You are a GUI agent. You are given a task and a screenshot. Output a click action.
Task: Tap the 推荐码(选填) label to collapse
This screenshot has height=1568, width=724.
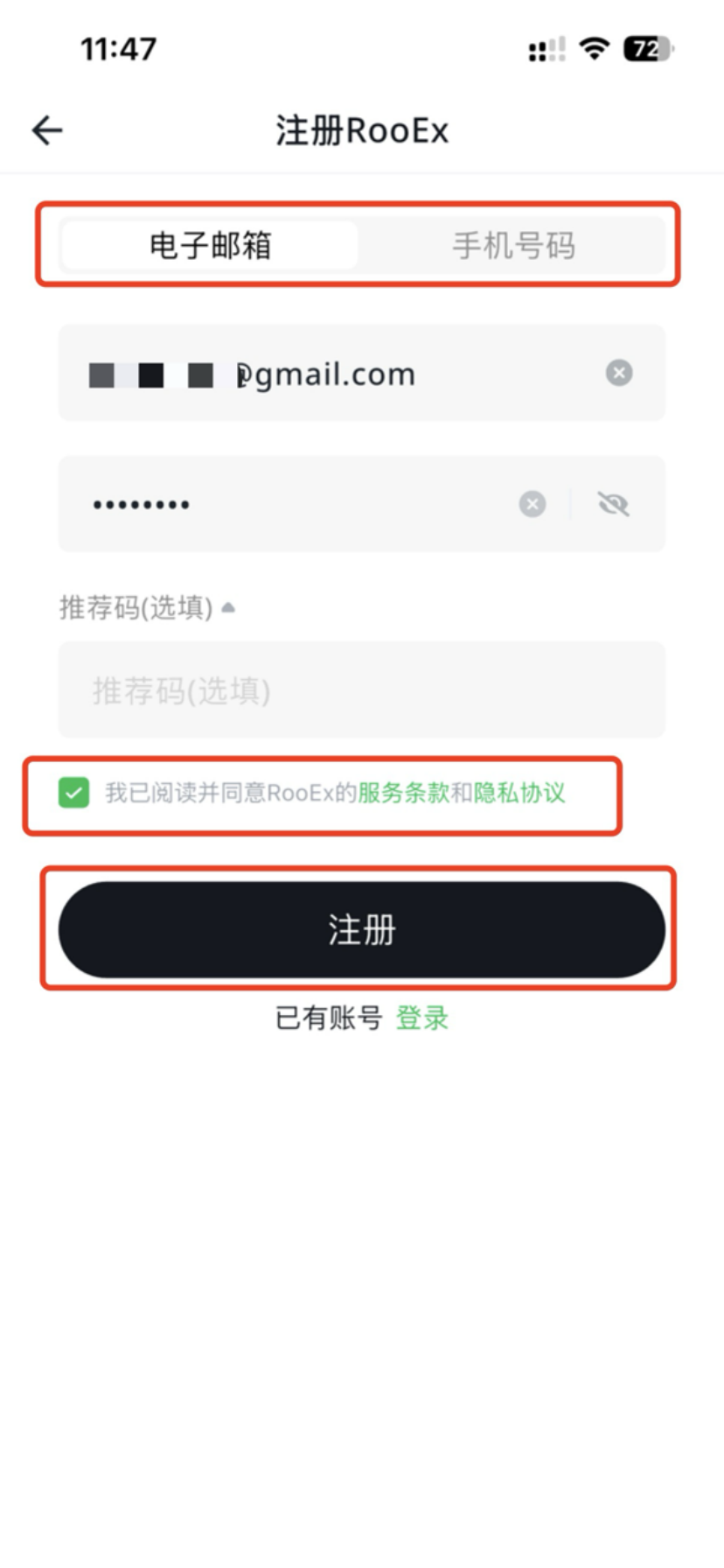click(136, 607)
